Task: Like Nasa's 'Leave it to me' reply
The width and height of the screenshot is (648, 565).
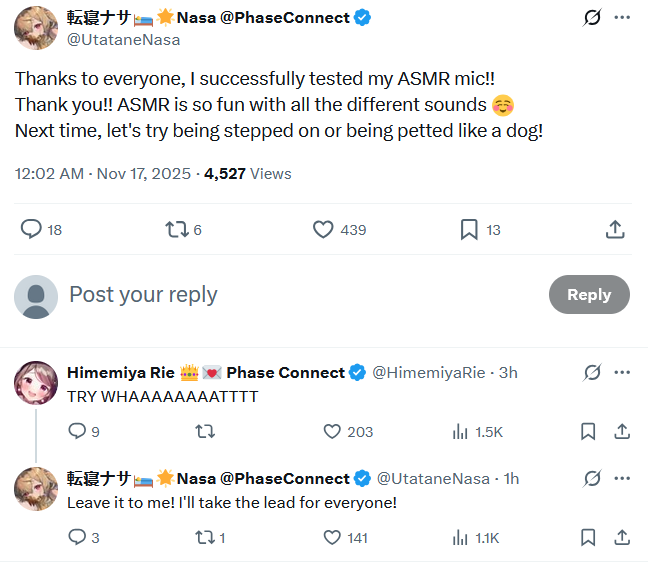Action: tap(332, 538)
